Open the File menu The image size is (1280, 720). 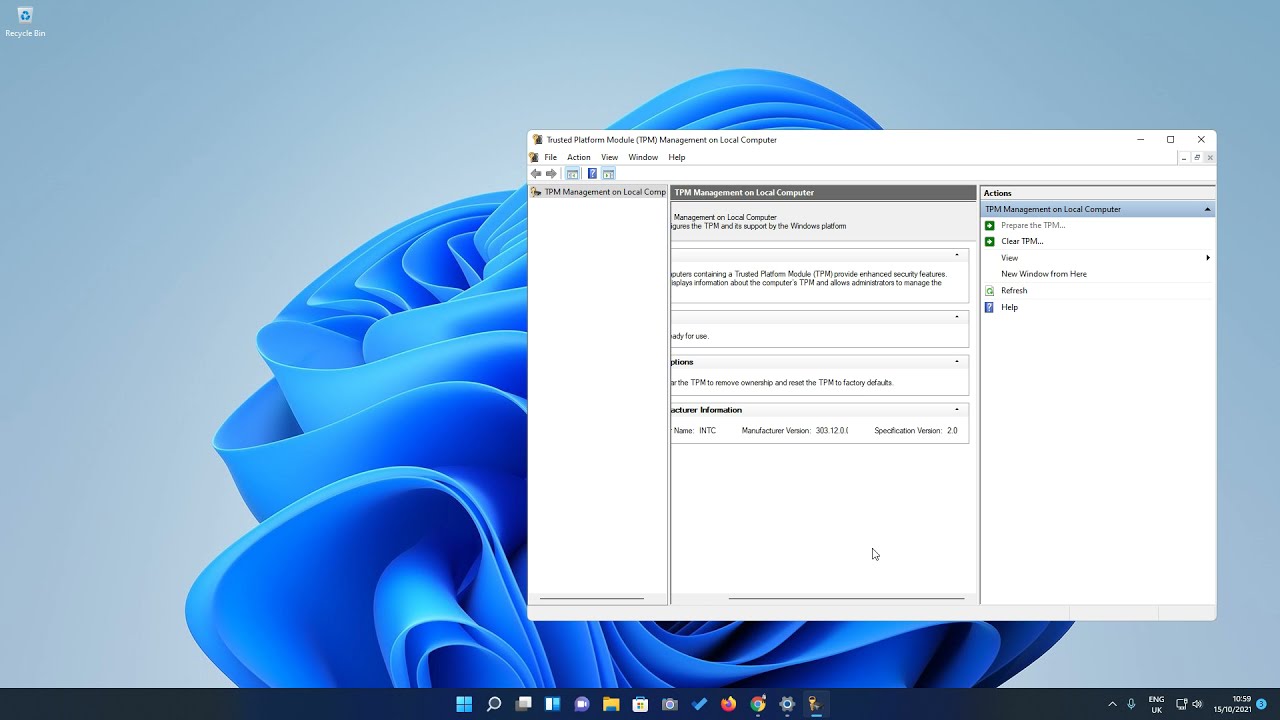(550, 157)
